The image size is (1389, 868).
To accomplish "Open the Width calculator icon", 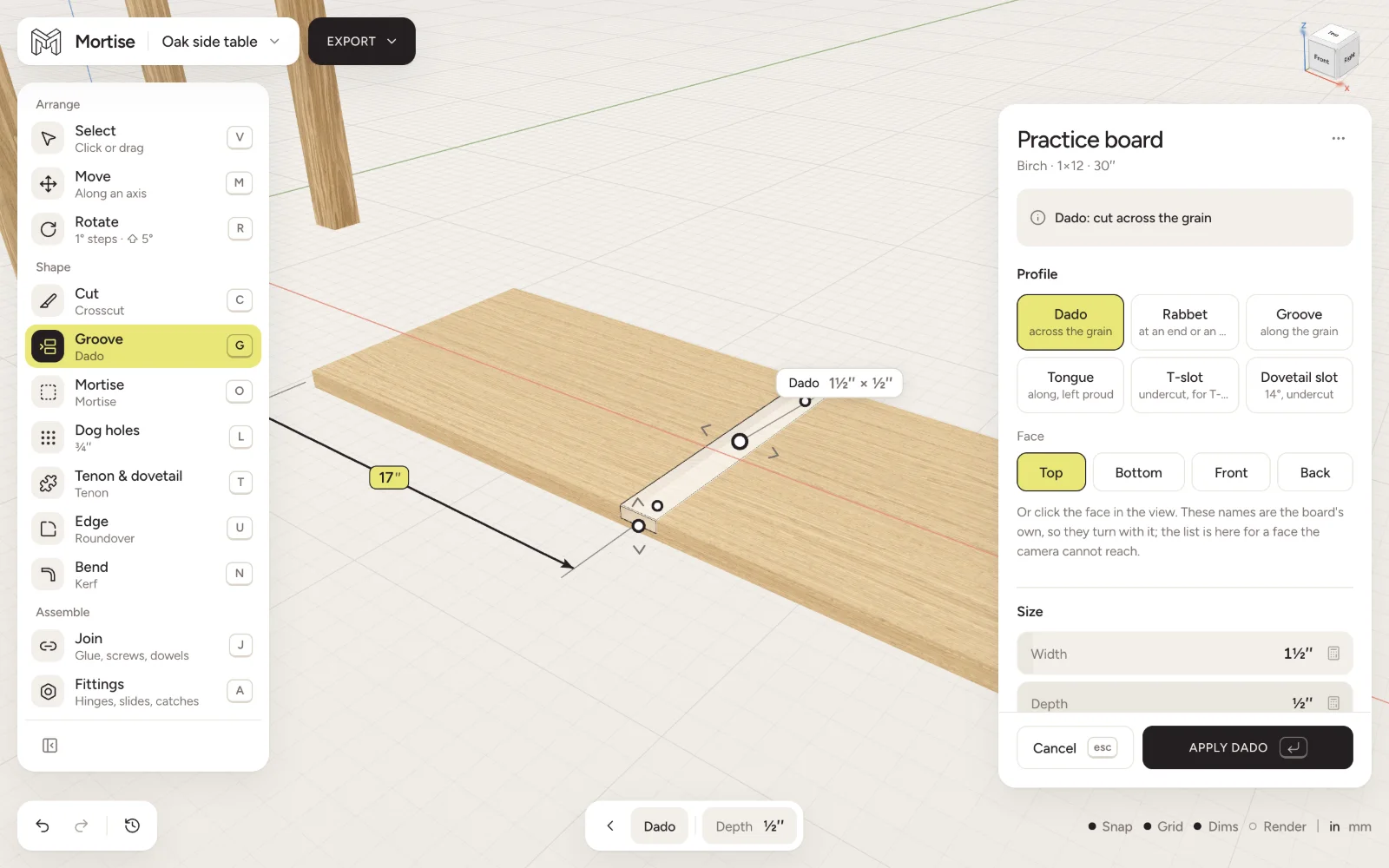I will [x=1333, y=654].
